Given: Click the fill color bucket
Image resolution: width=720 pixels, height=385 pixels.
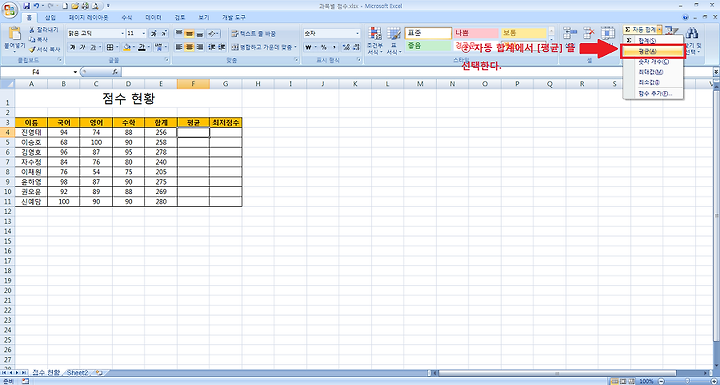Looking at the screenshot, I should (x=127, y=47).
